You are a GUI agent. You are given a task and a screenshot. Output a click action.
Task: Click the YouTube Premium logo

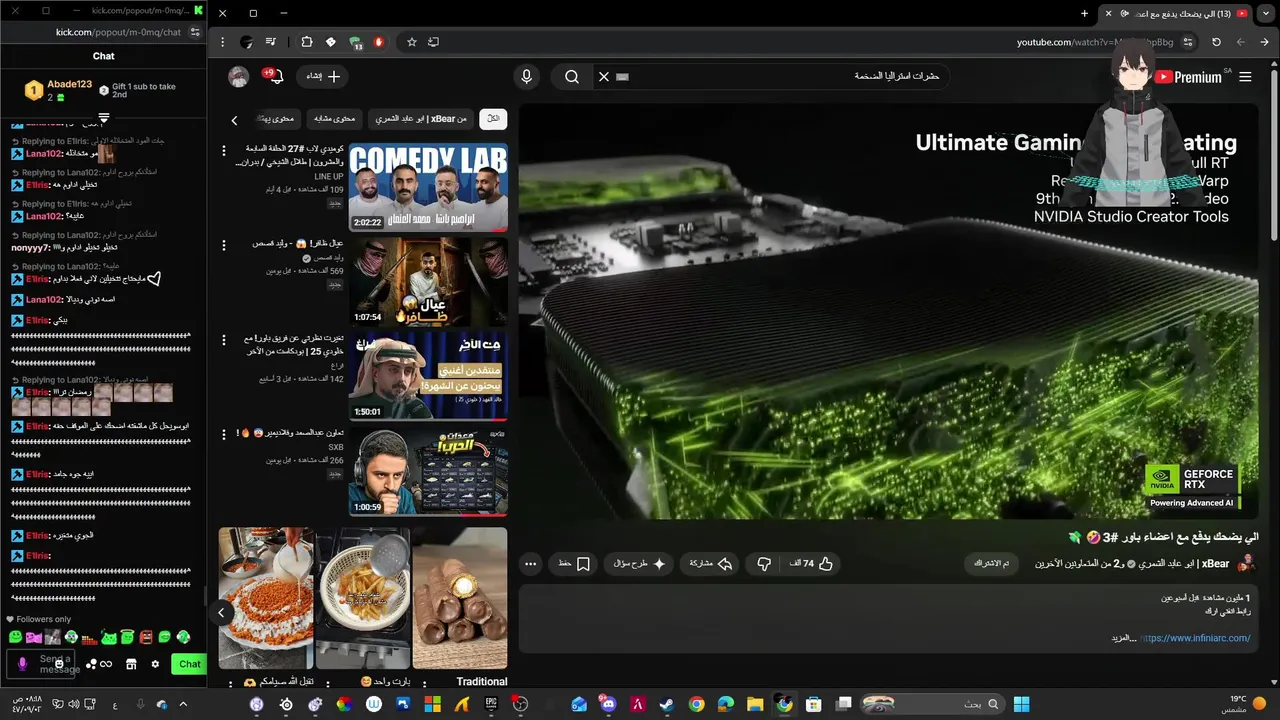(1188, 77)
